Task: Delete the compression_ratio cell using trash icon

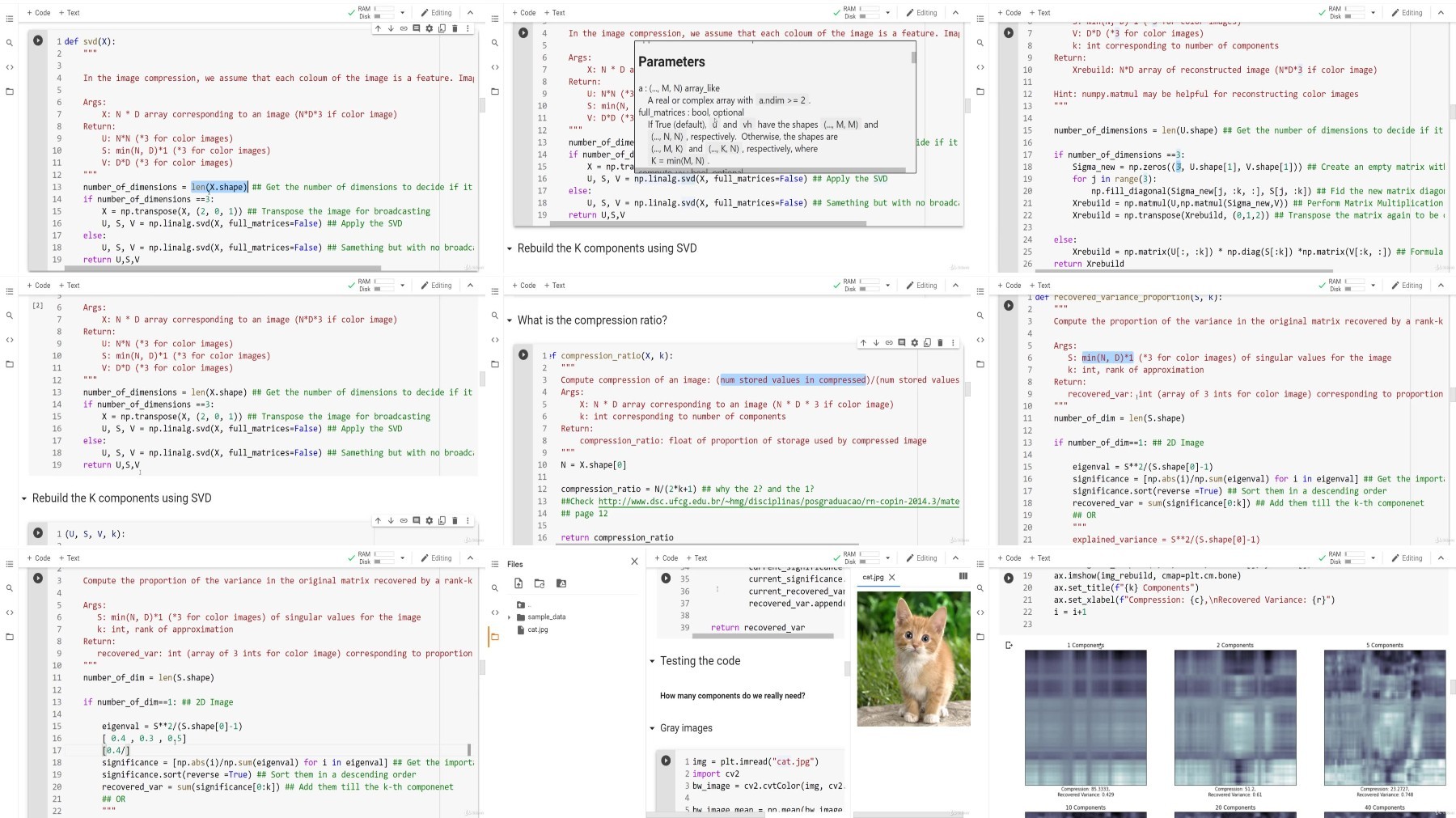Action: (940, 343)
